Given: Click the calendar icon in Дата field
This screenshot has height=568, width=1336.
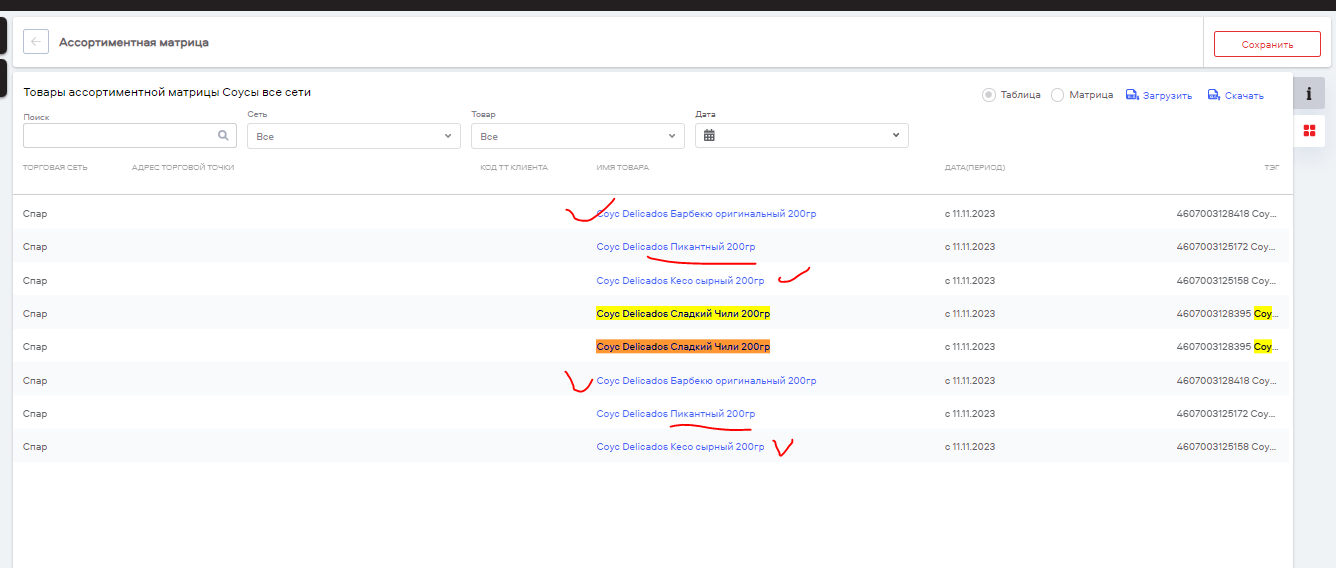Looking at the screenshot, I should pyautogui.click(x=709, y=135).
